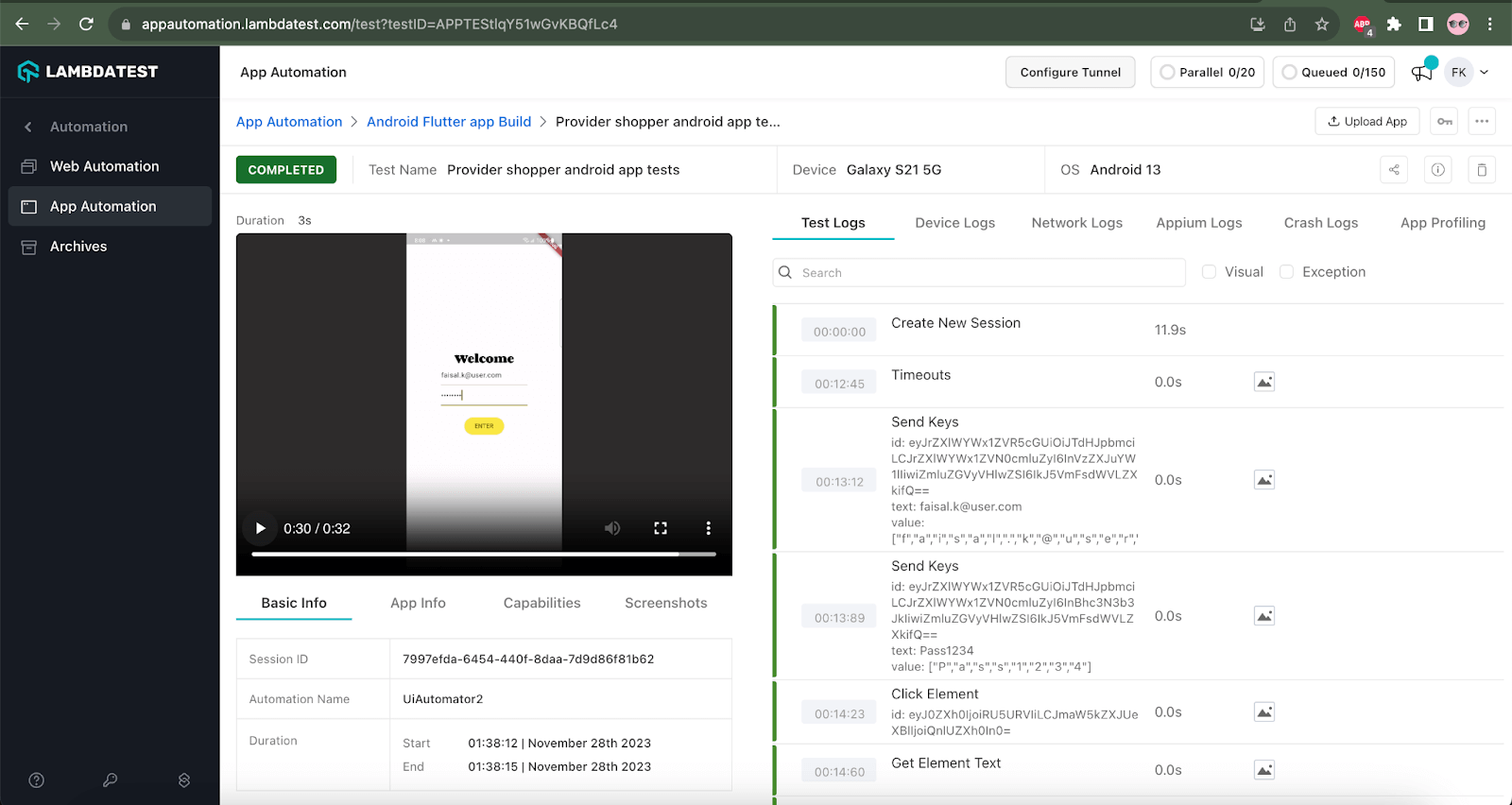Enable the Exception checkbox filter
Viewport: 1512px width, 805px height.
(x=1286, y=272)
